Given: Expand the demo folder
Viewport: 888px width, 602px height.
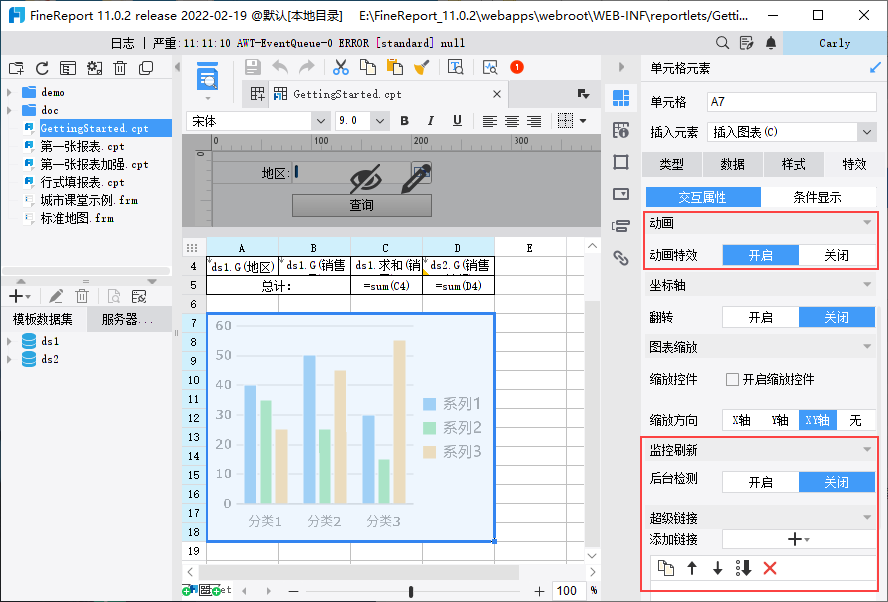Looking at the screenshot, I should click(9, 92).
